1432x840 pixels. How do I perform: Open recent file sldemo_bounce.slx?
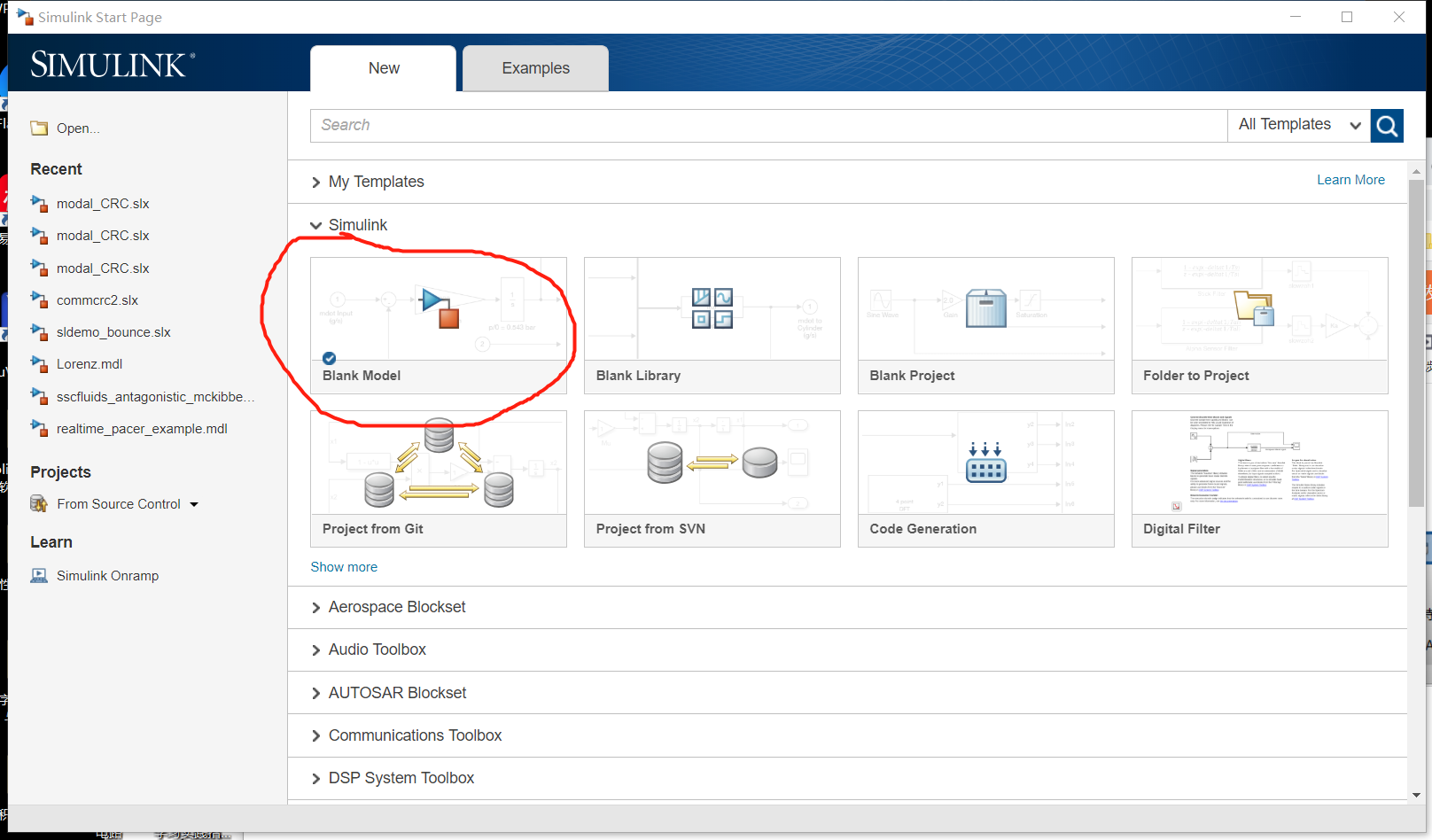(113, 332)
